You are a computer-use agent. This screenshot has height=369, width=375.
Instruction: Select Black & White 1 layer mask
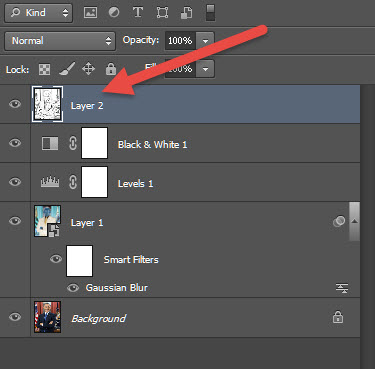click(95, 143)
